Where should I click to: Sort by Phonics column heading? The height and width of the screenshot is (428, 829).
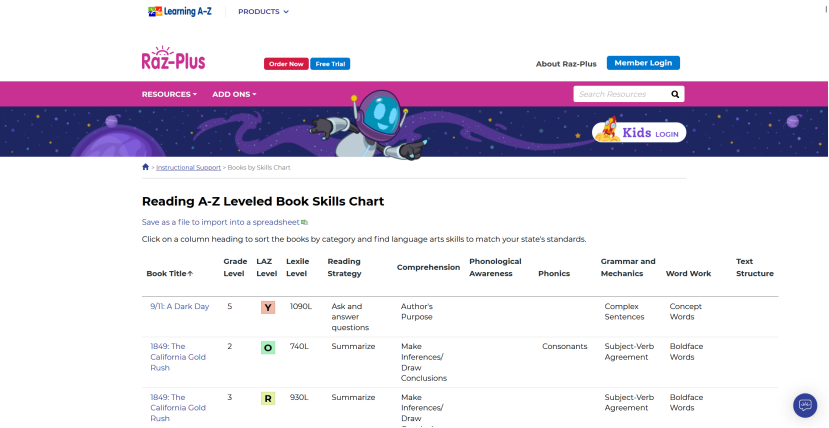point(554,274)
